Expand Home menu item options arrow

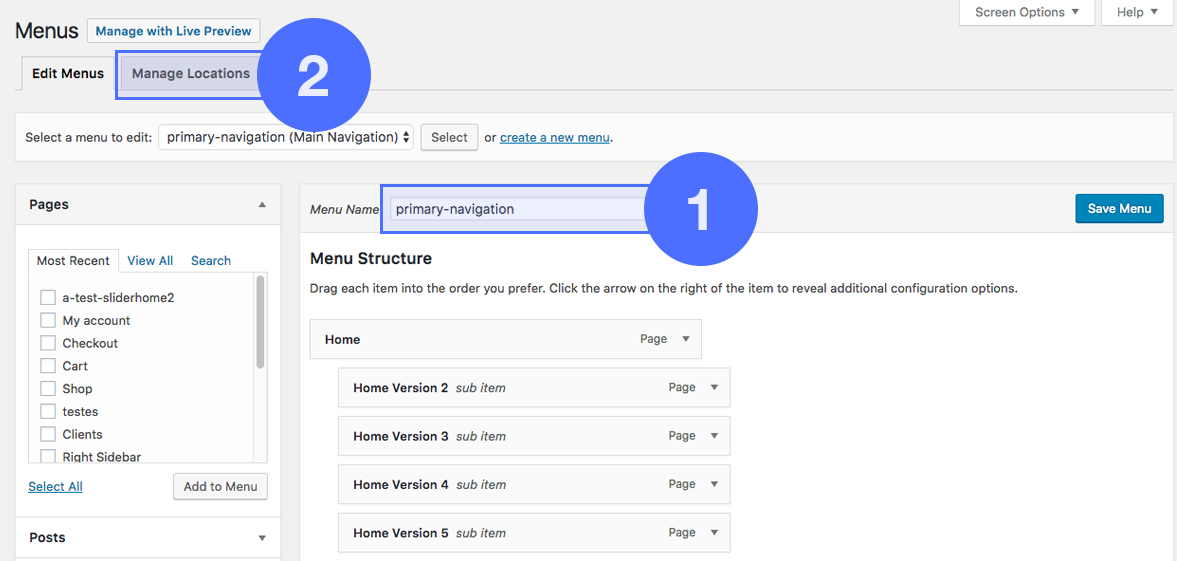pos(686,339)
